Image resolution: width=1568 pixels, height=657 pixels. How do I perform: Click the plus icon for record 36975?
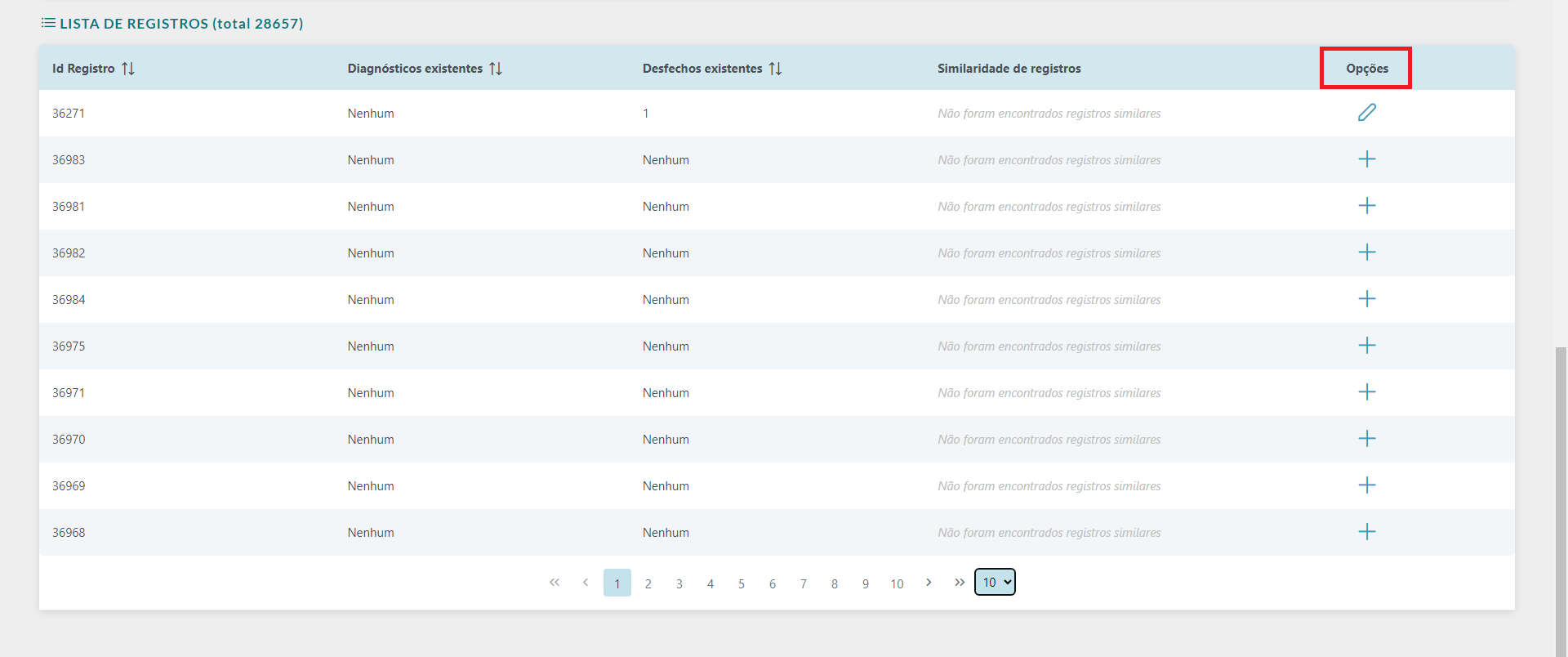1367,346
